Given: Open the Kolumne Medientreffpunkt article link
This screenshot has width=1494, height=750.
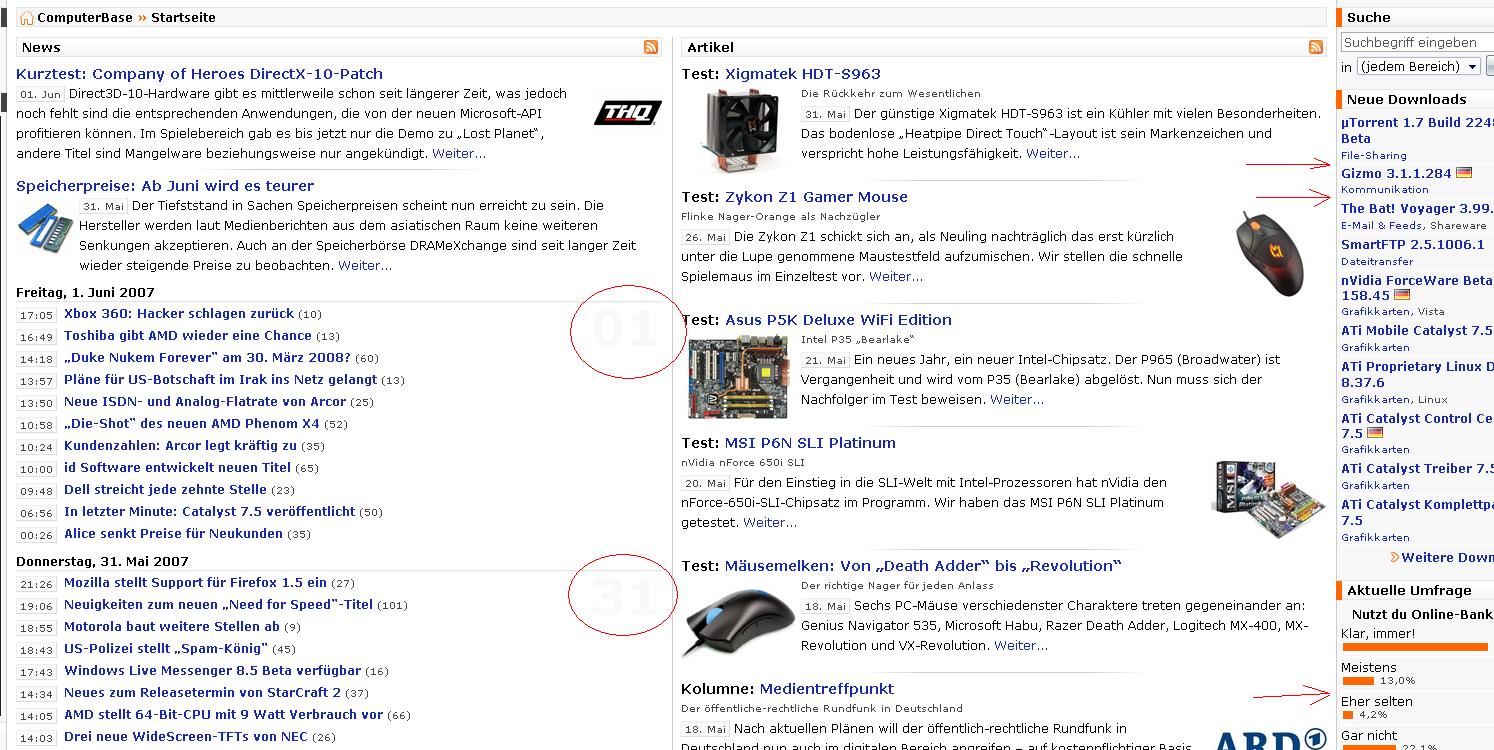Looking at the screenshot, I should point(826,689).
